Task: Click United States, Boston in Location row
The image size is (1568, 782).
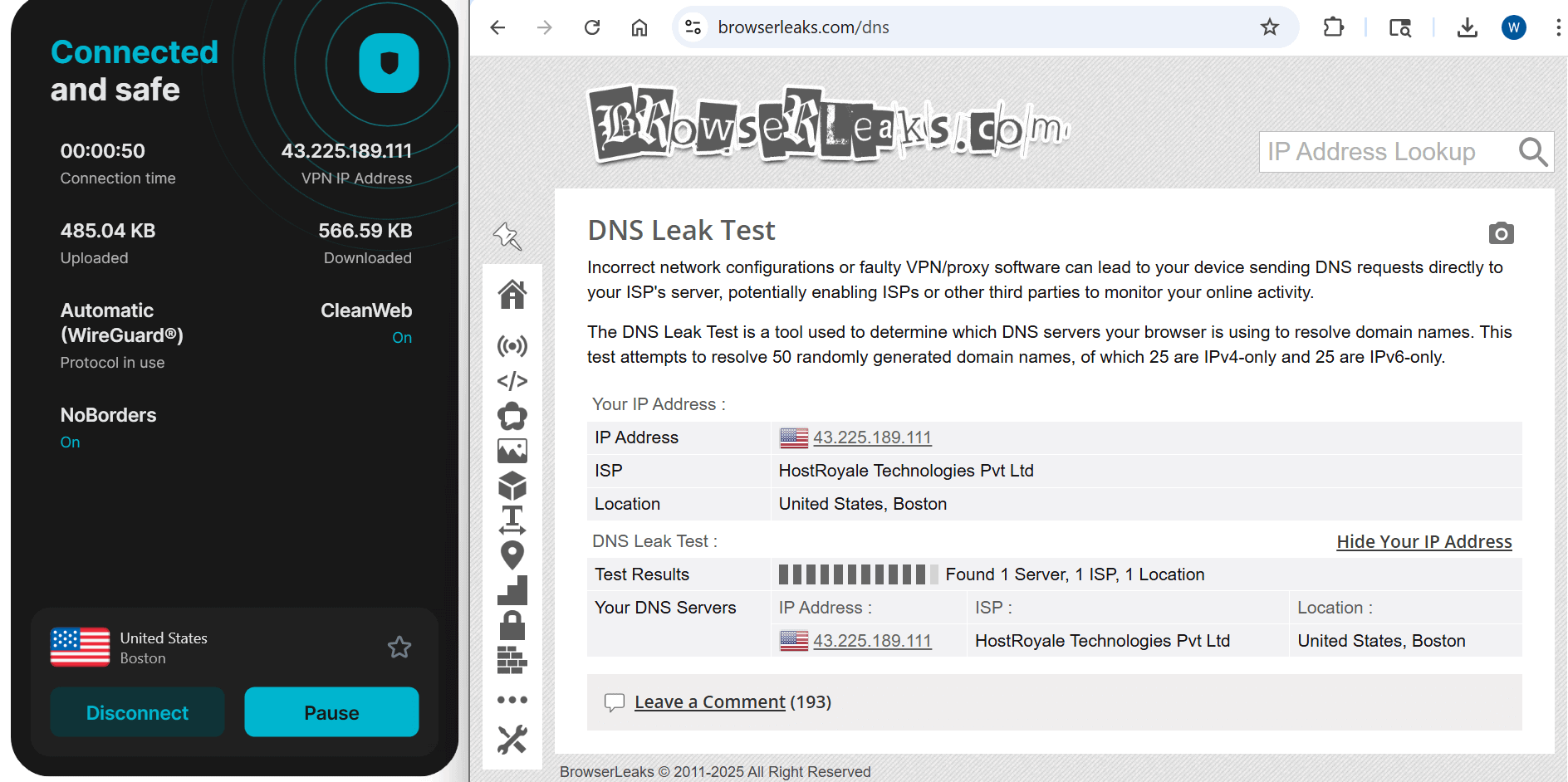Action: coord(863,504)
